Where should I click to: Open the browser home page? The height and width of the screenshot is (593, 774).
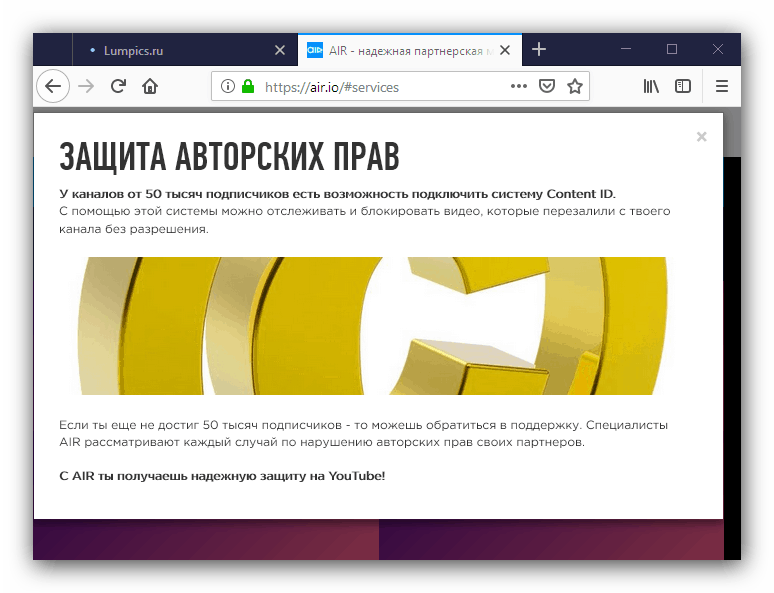[x=150, y=86]
